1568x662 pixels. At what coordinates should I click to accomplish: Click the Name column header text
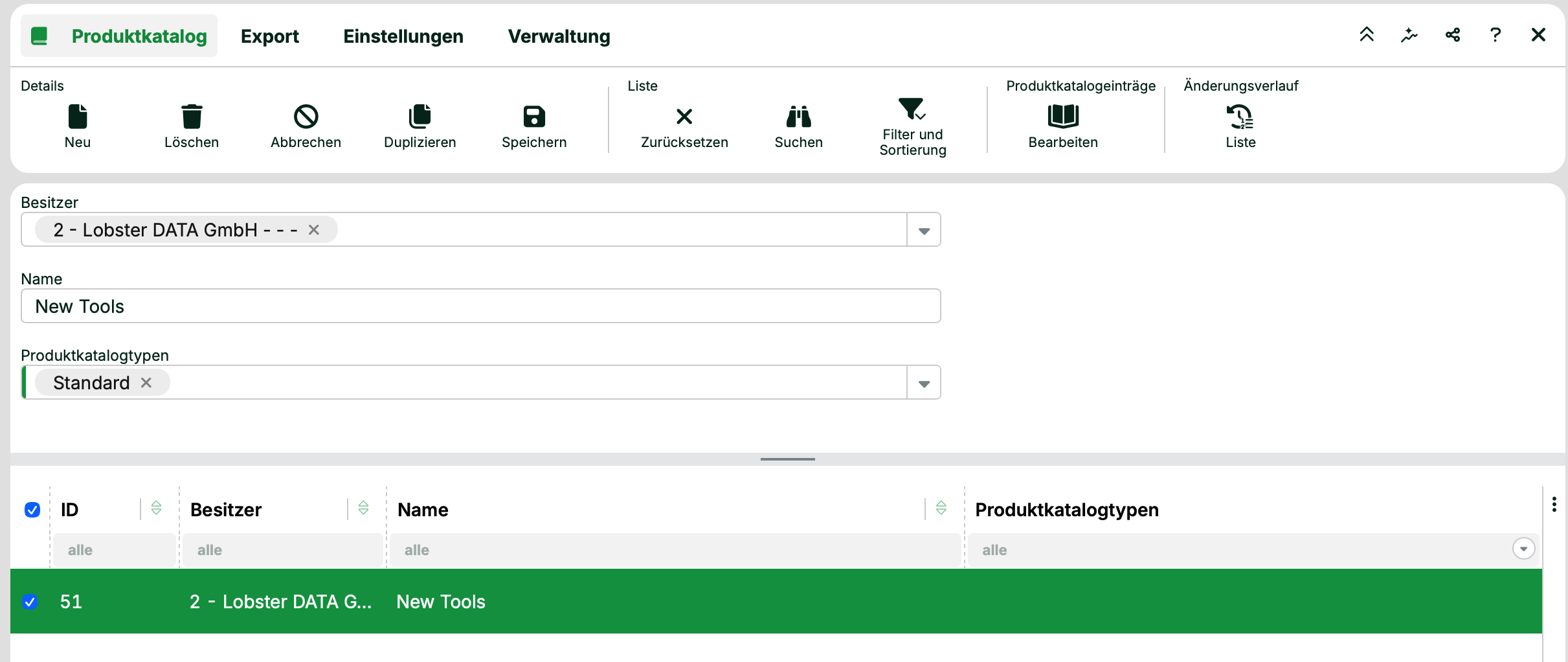click(423, 510)
